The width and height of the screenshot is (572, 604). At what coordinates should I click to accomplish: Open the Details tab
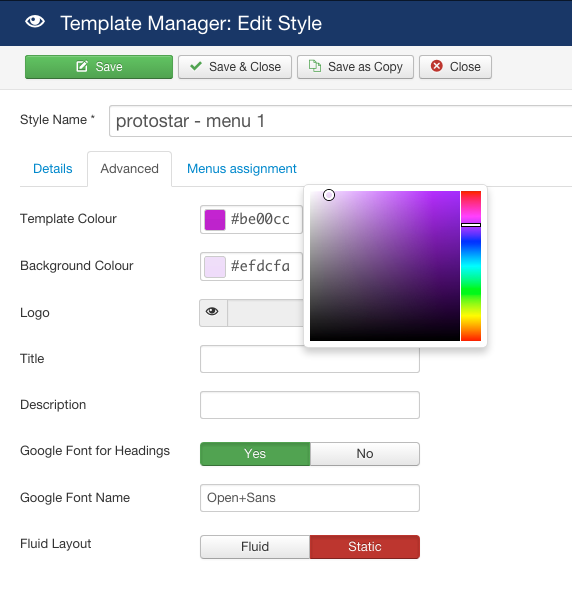(53, 169)
